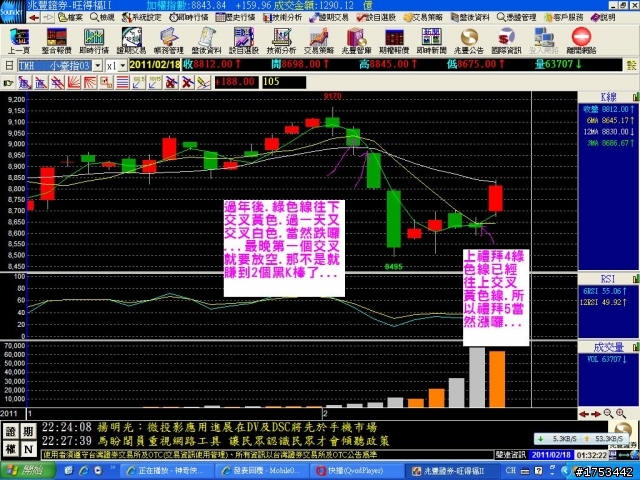Switch to 快播(QvodPlayer) taskbar window
Screen dimensions: 640x480
354,470
